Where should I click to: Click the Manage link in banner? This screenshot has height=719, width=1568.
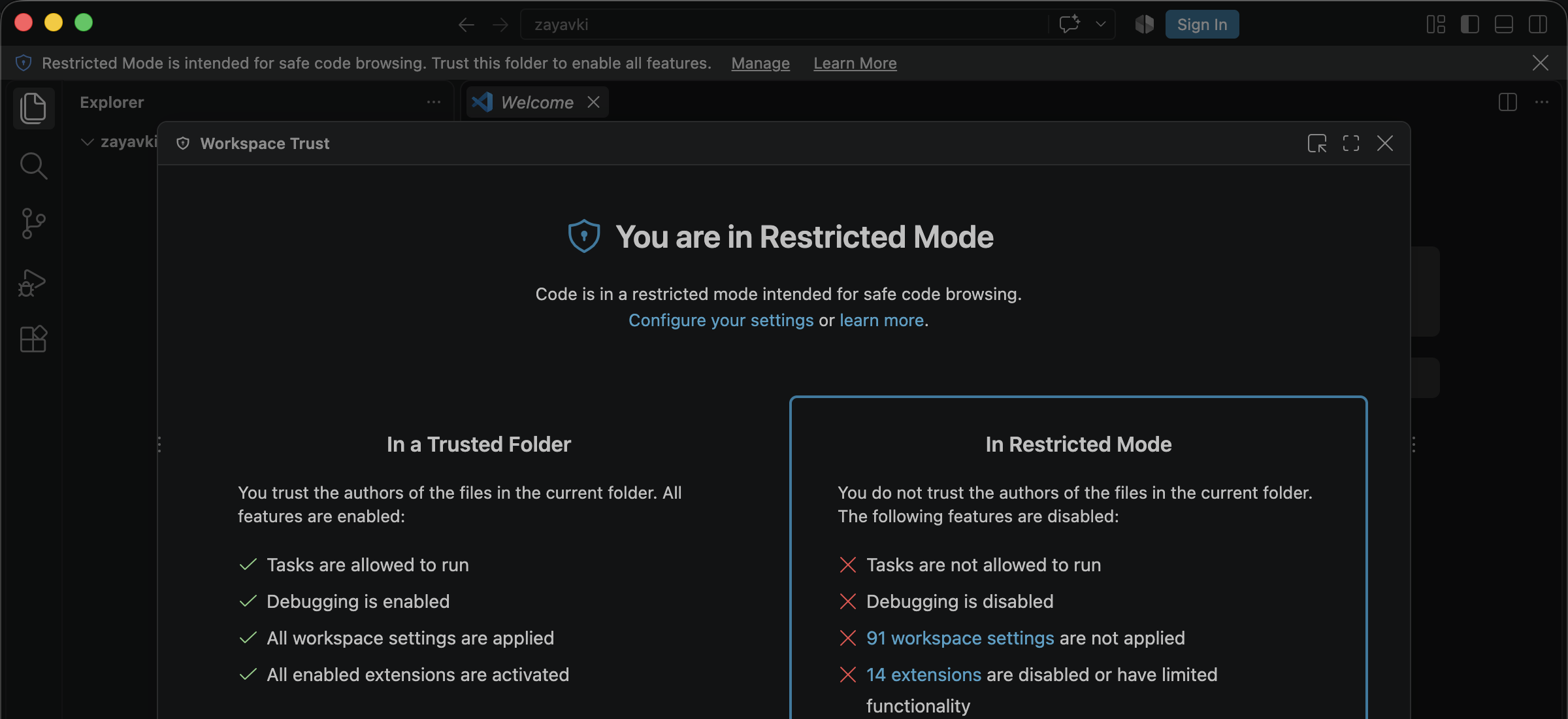(x=760, y=63)
